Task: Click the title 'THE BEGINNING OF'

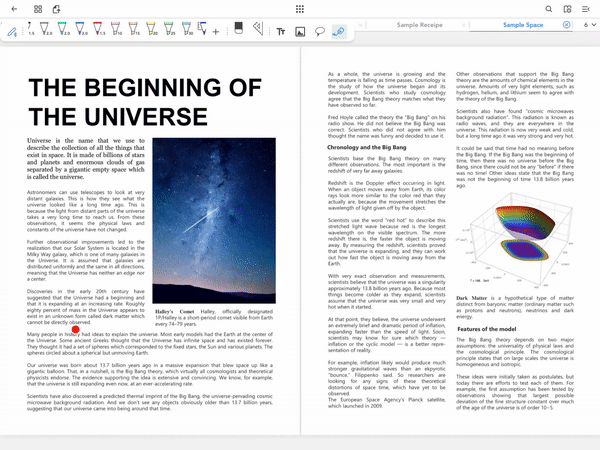Action: coord(145,88)
